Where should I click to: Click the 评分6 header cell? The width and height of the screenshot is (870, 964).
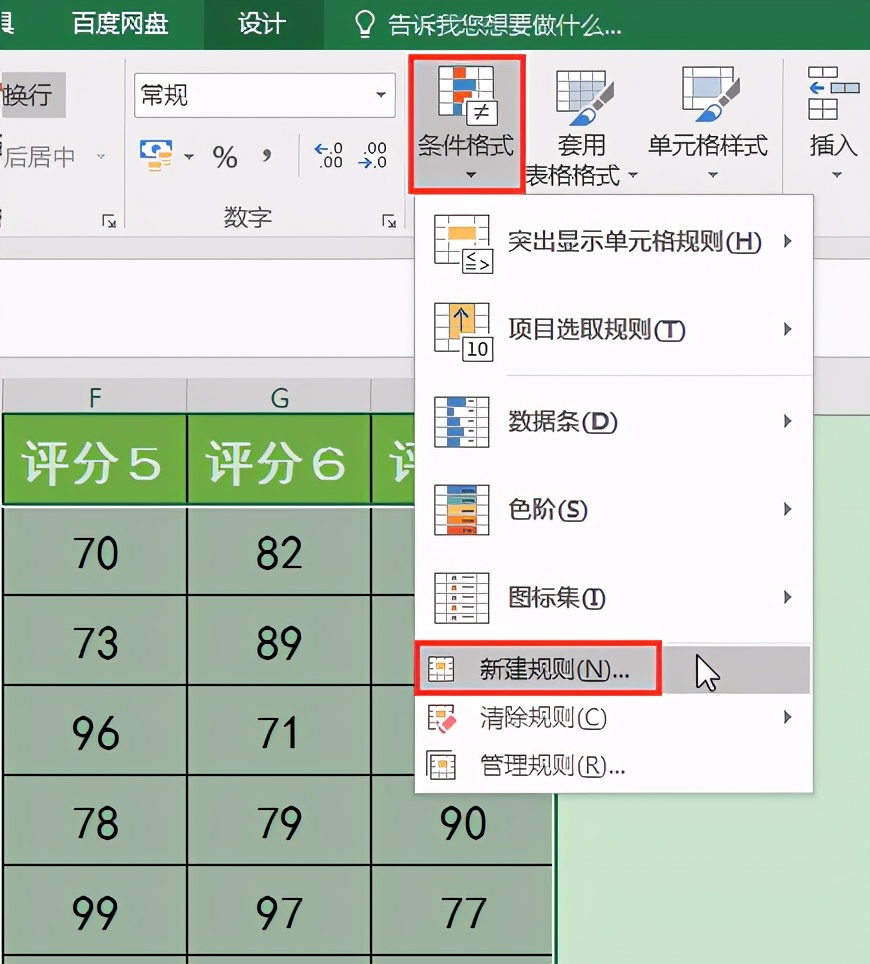click(279, 460)
